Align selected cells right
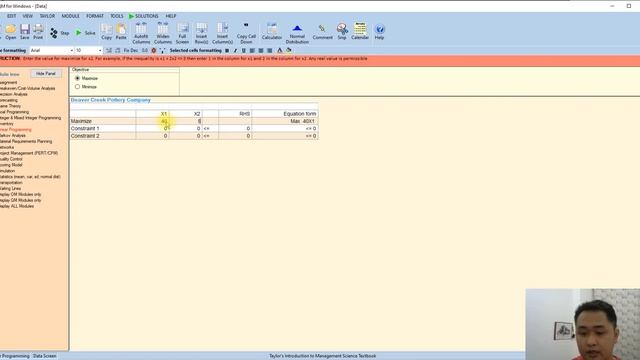Image resolution: width=640 pixels, height=360 pixels. [x=269, y=51]
